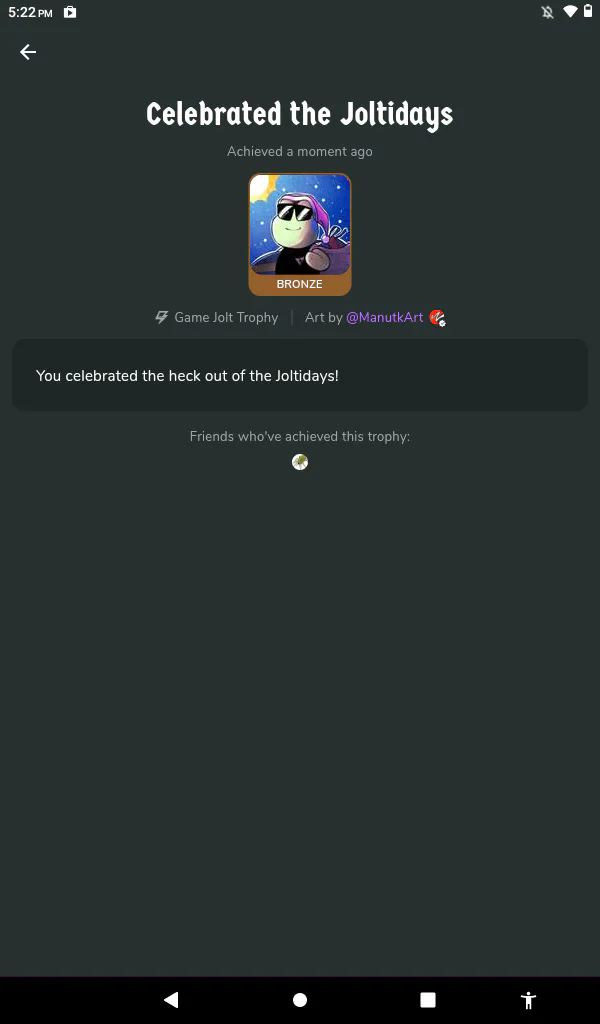
Task: Tap ManutkArt's small avatar icon
Action: tap(437, 318)
